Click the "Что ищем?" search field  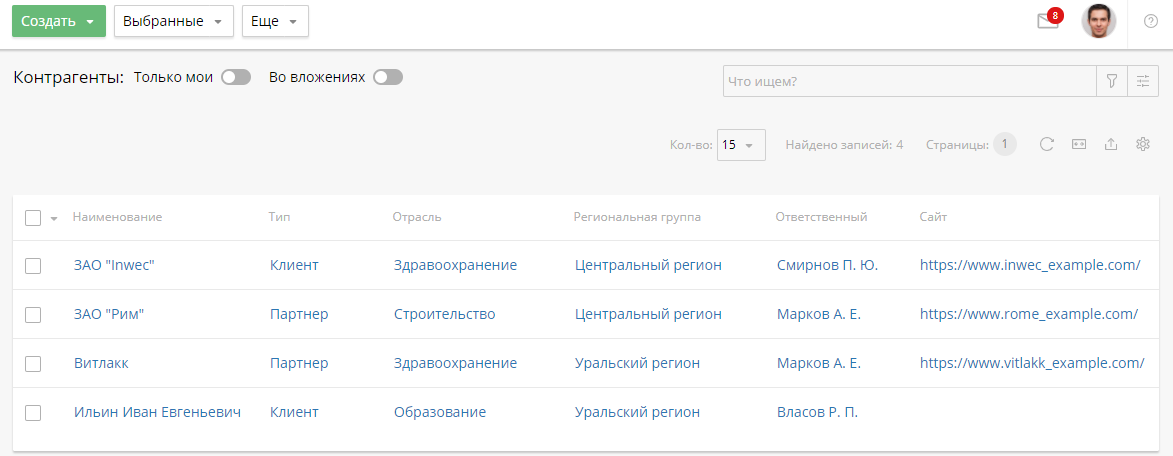(x=909, y=82)
